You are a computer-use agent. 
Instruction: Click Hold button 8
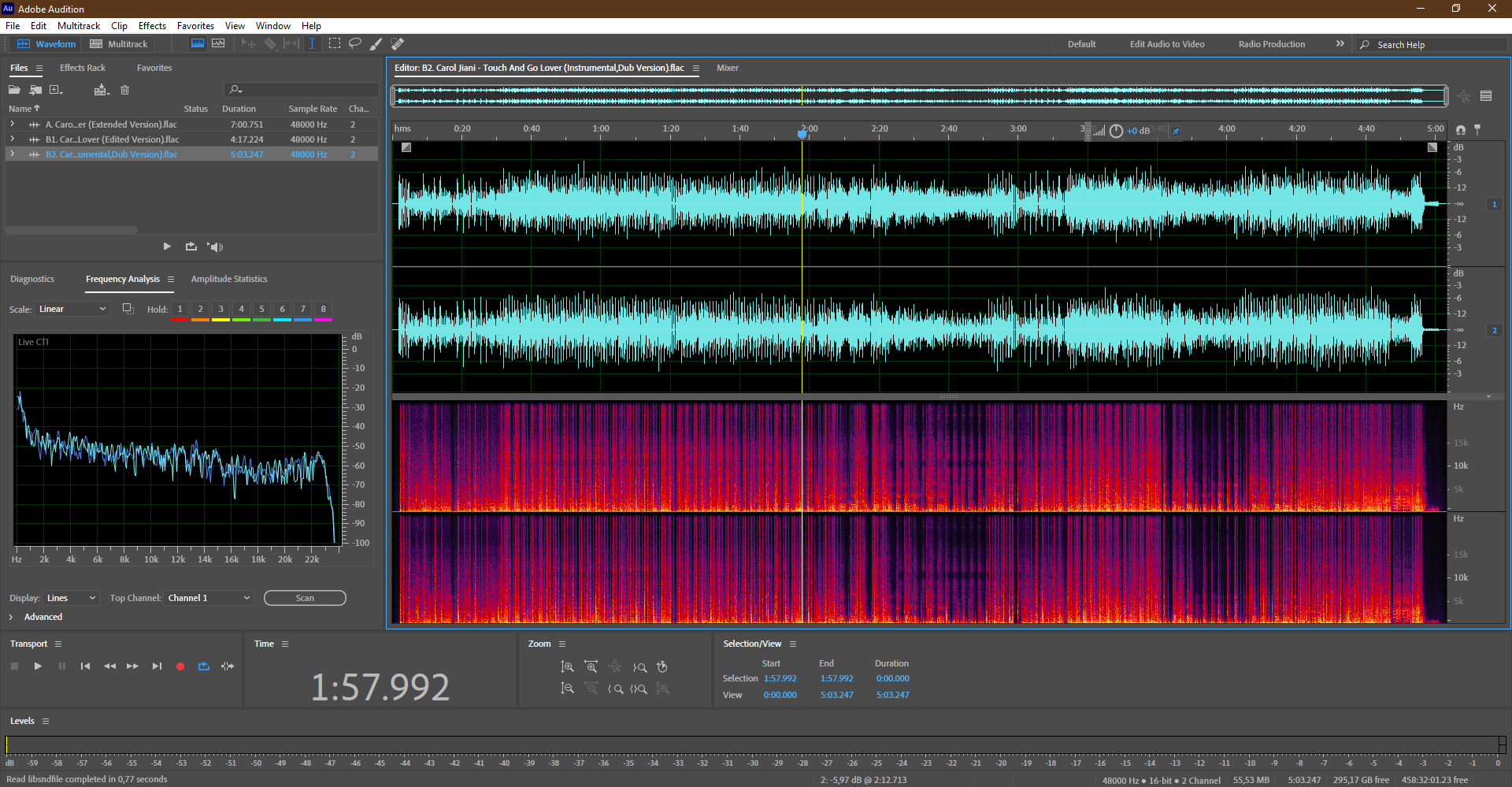pyautogui.click(x=323, y=310)
